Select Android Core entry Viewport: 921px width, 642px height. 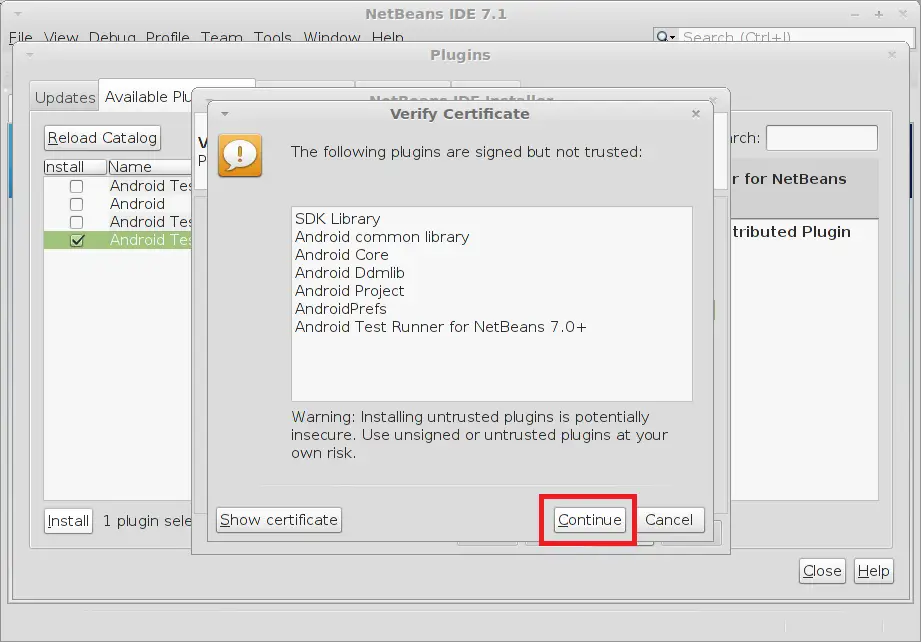tap(341, 255)
